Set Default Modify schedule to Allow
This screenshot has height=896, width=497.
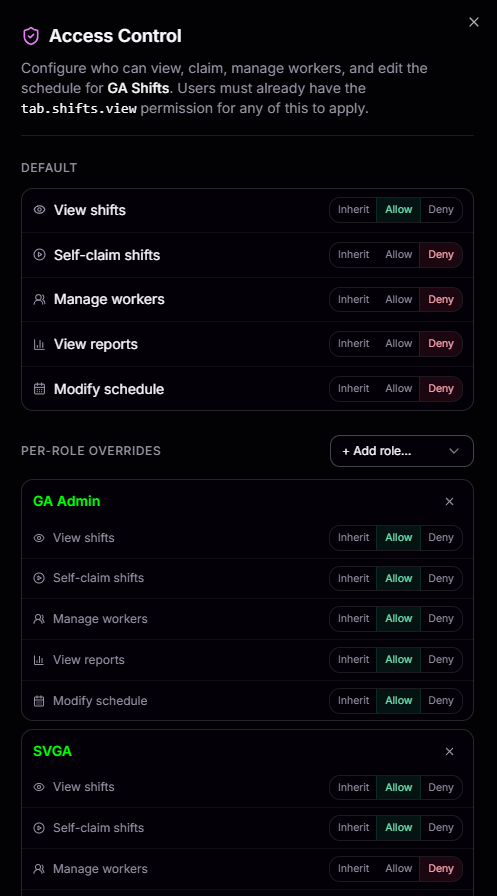(398, 389)
